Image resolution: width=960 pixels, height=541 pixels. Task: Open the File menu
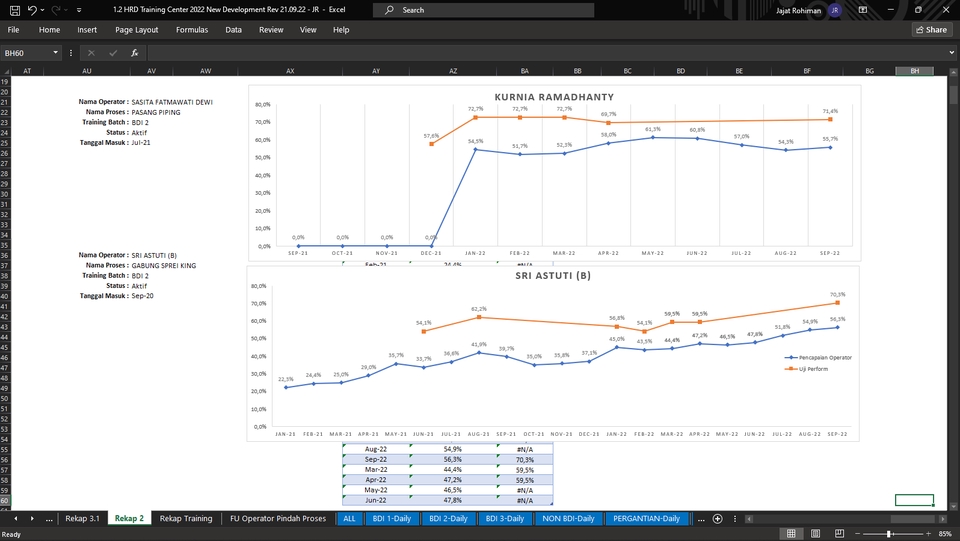(x=13, y=29)
